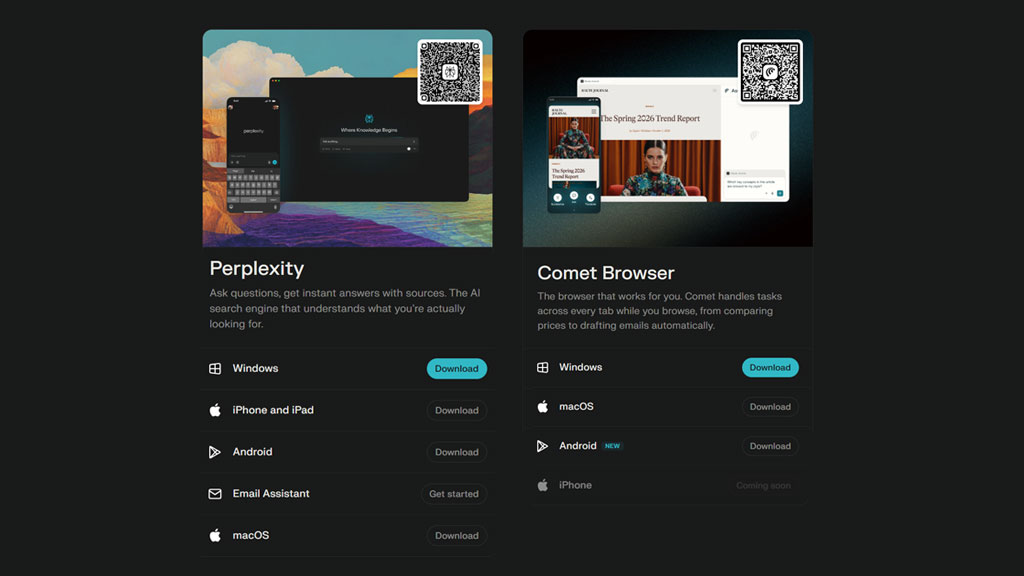Download Comet Browser for Android
The width and height of the screenshot is (1024, 576).
[770, 446]
